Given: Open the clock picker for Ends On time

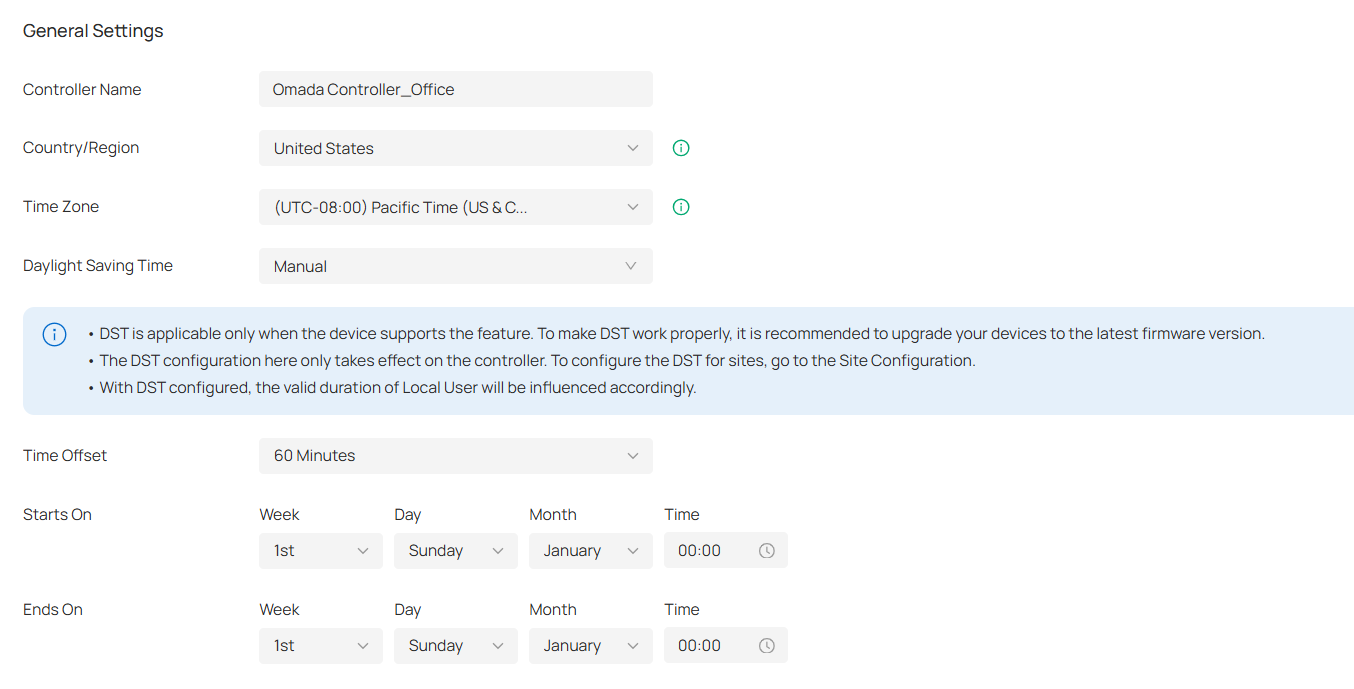Looking at the screenshot, I should tap(767, 645).
